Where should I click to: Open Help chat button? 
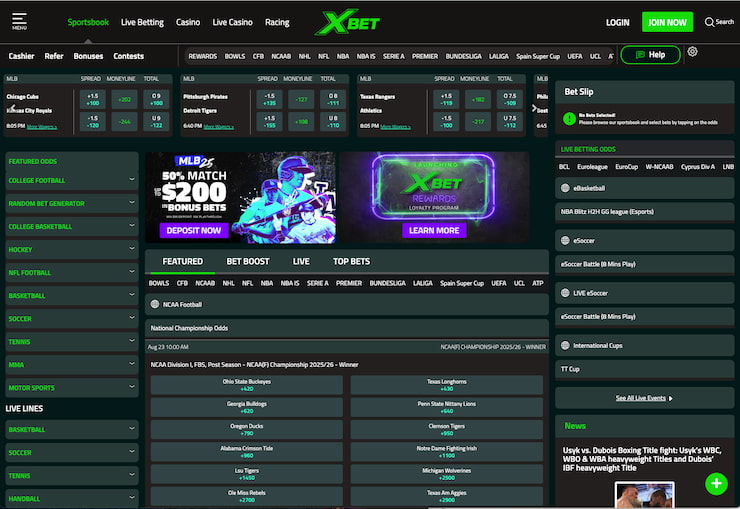click(650, 55)
